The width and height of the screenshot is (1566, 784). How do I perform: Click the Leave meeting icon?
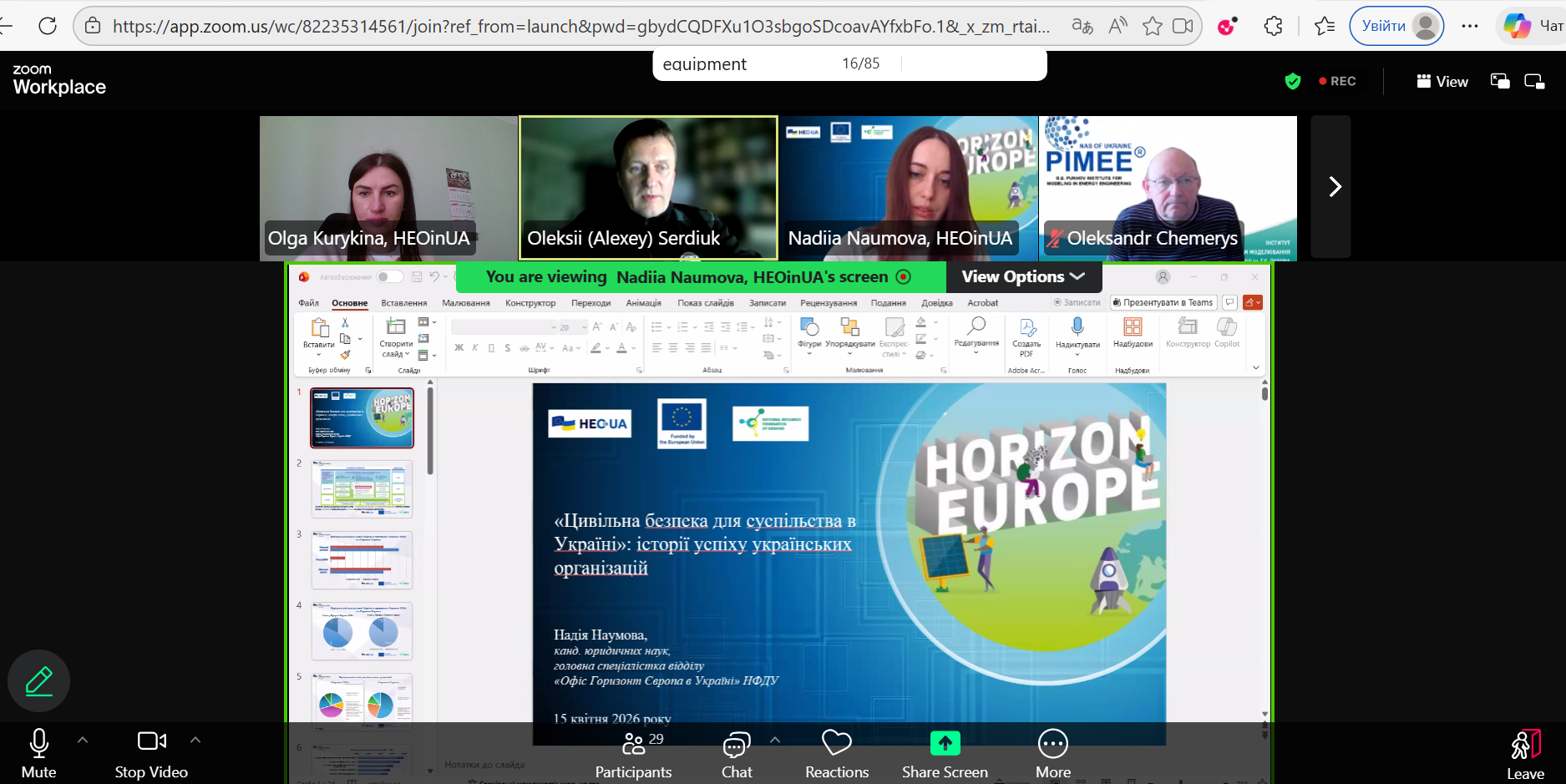point(1524,745)
